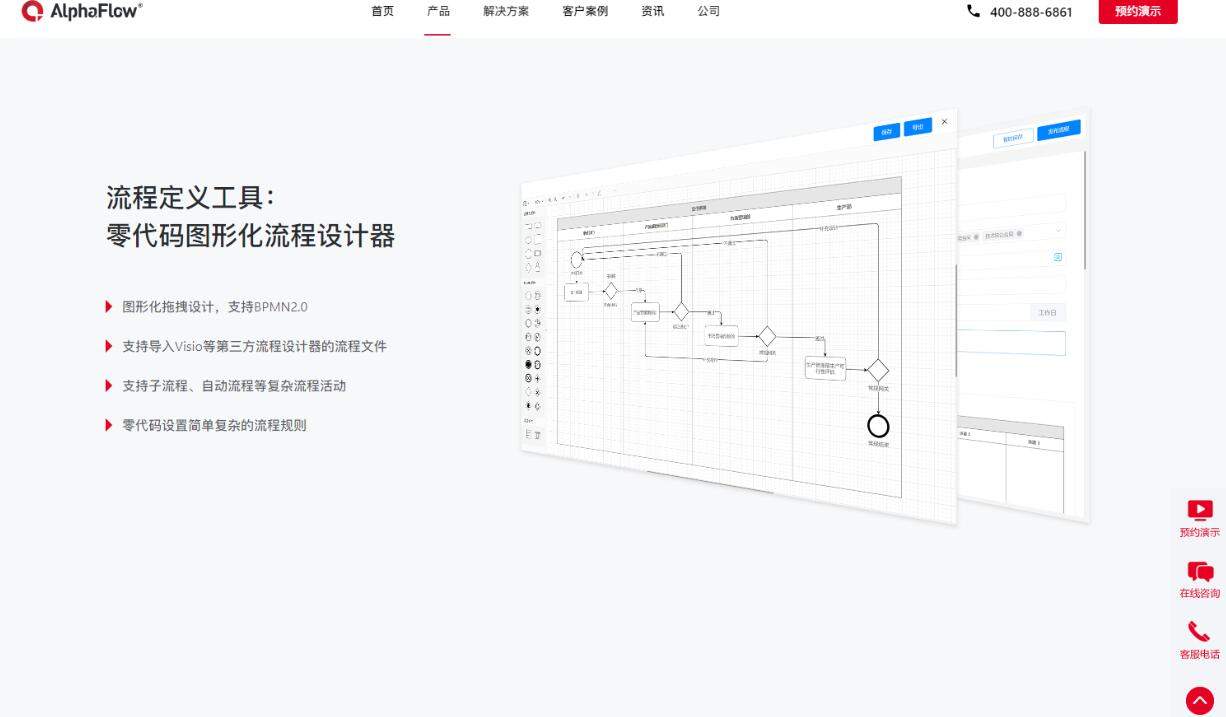The width and height of the screenshot is (1226, 717).
Task: Click the rightmost blue button in back window
Action: click(x=1058, y=131)
